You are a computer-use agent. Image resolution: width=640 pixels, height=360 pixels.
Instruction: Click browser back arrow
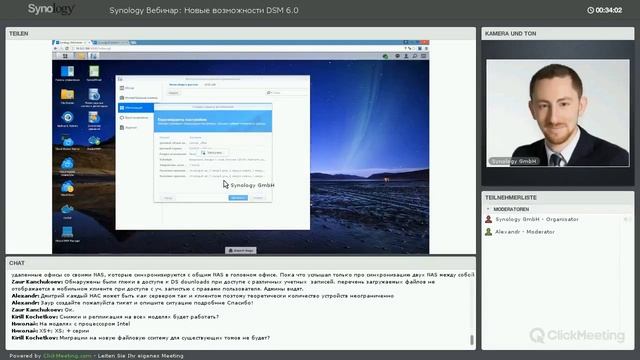click(56, 49)
